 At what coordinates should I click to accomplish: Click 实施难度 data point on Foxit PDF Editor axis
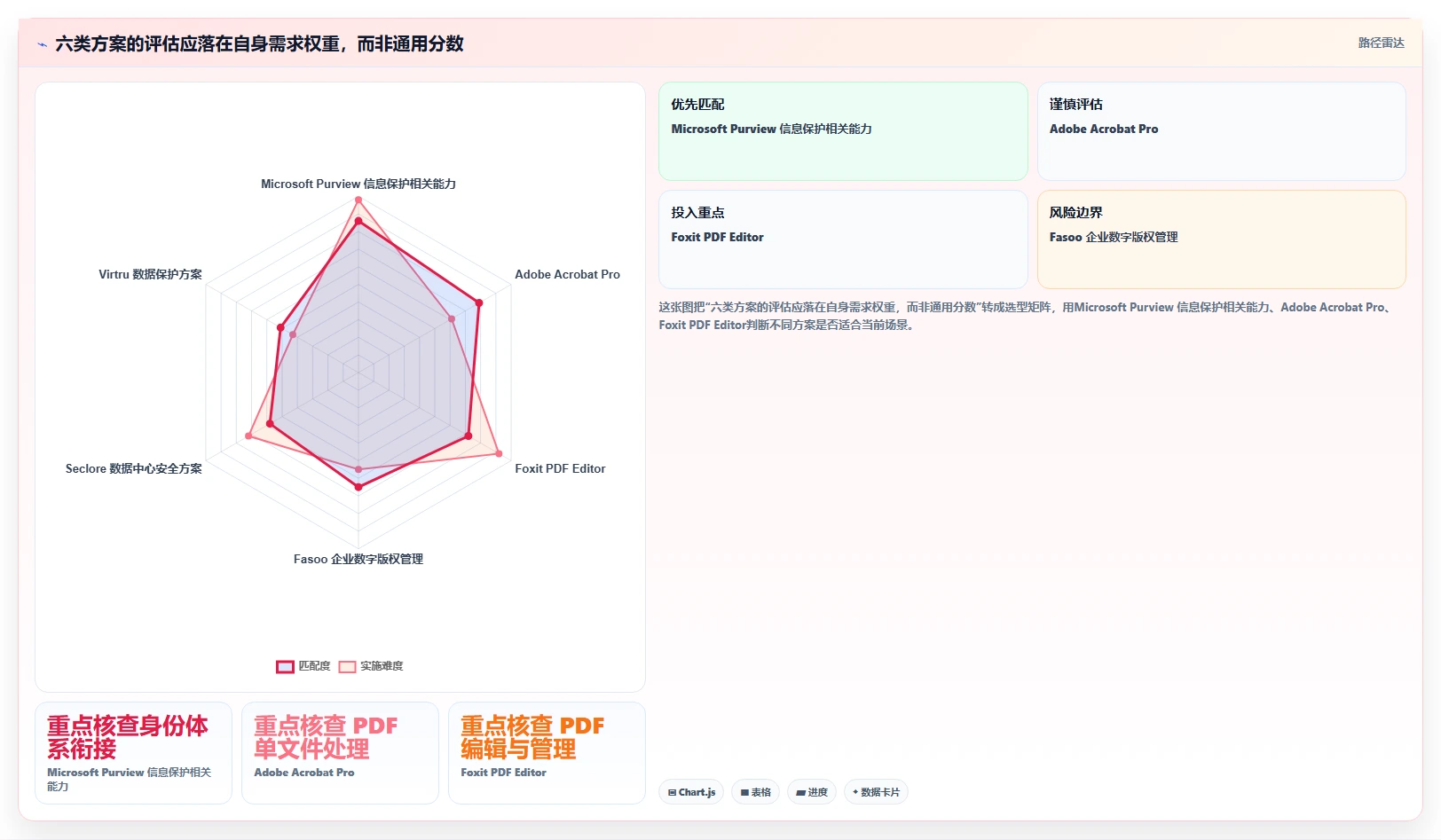[498, 454]
